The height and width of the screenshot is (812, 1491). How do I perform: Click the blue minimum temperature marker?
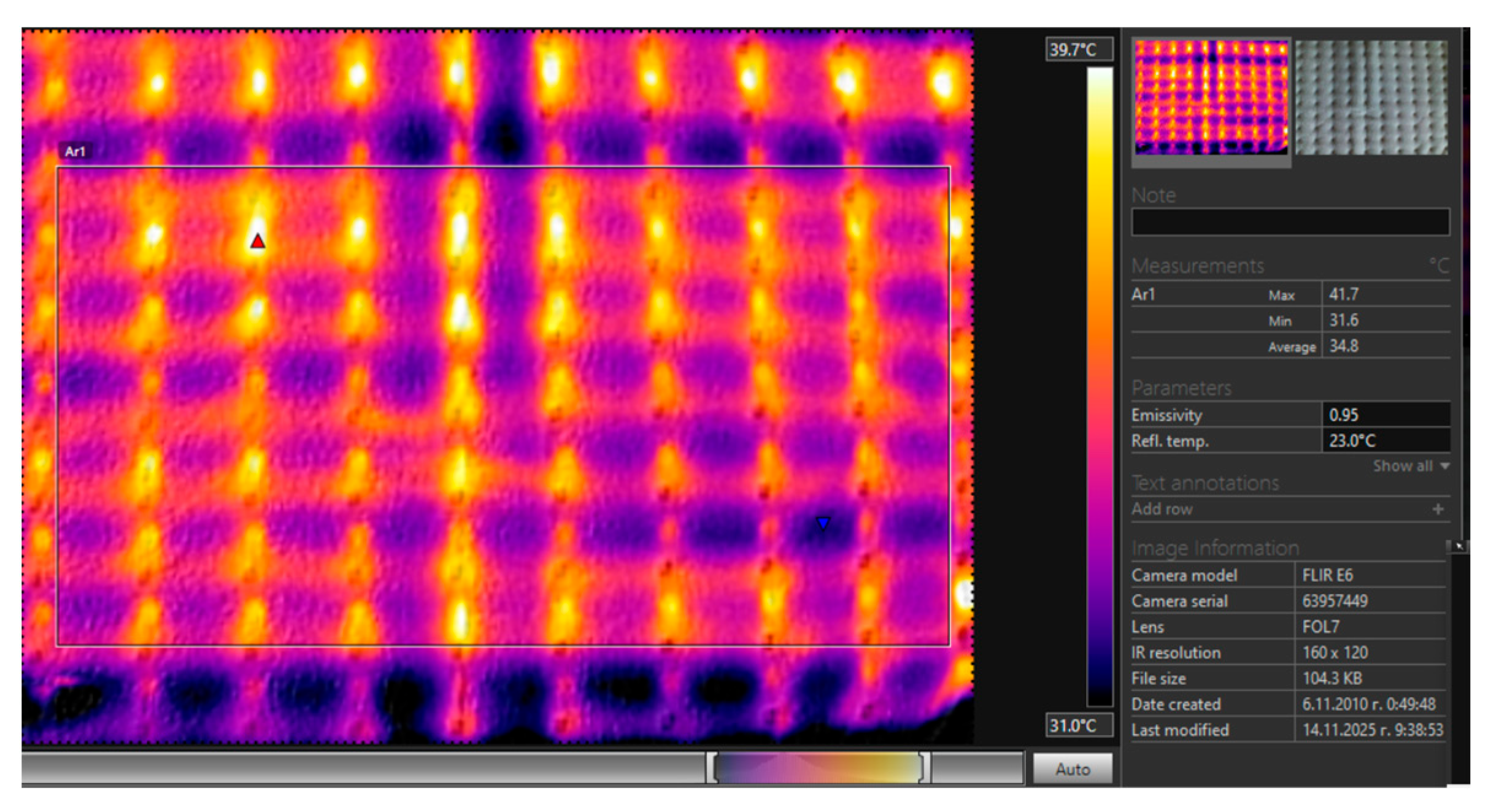tap(823, 523)
